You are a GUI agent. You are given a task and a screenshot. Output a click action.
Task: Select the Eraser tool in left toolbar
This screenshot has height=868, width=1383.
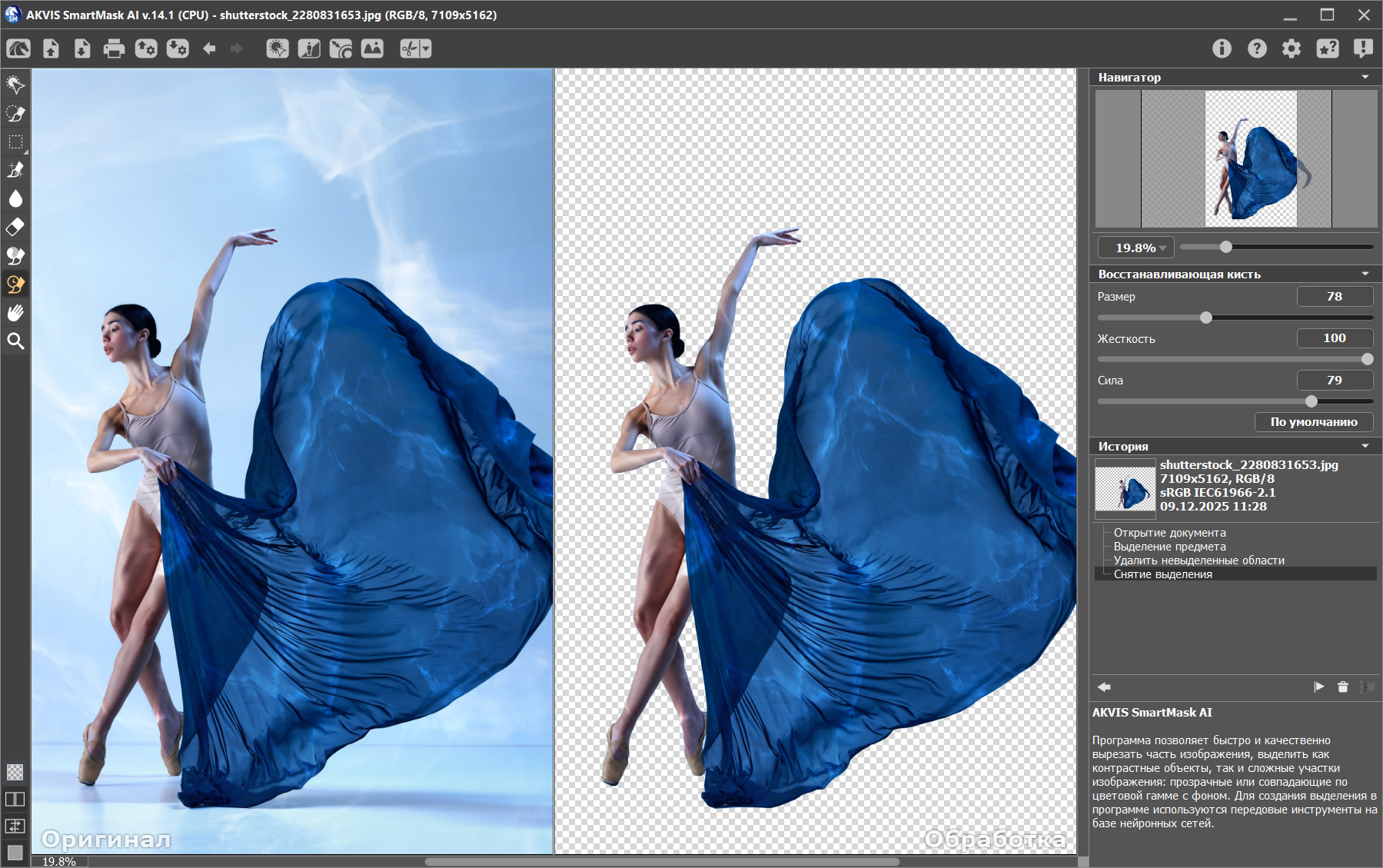click(x=15, y=227)
